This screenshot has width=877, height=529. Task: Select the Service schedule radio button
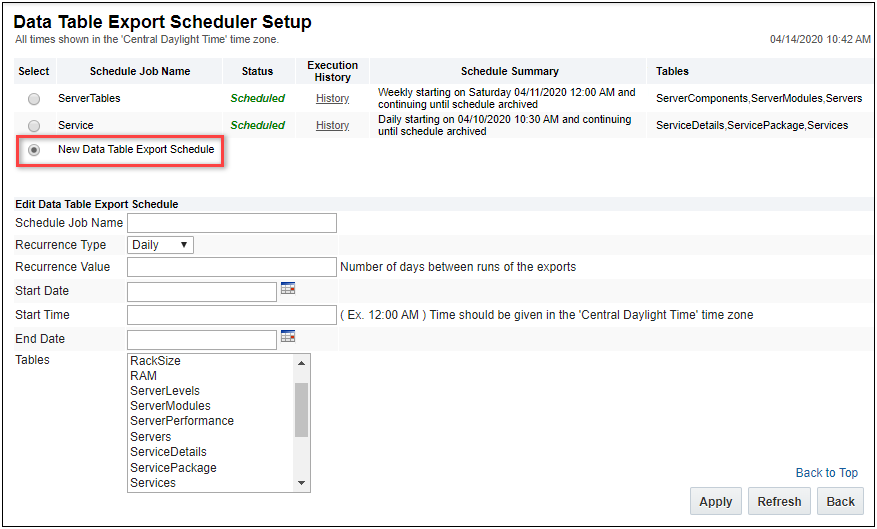pos(35,126)
